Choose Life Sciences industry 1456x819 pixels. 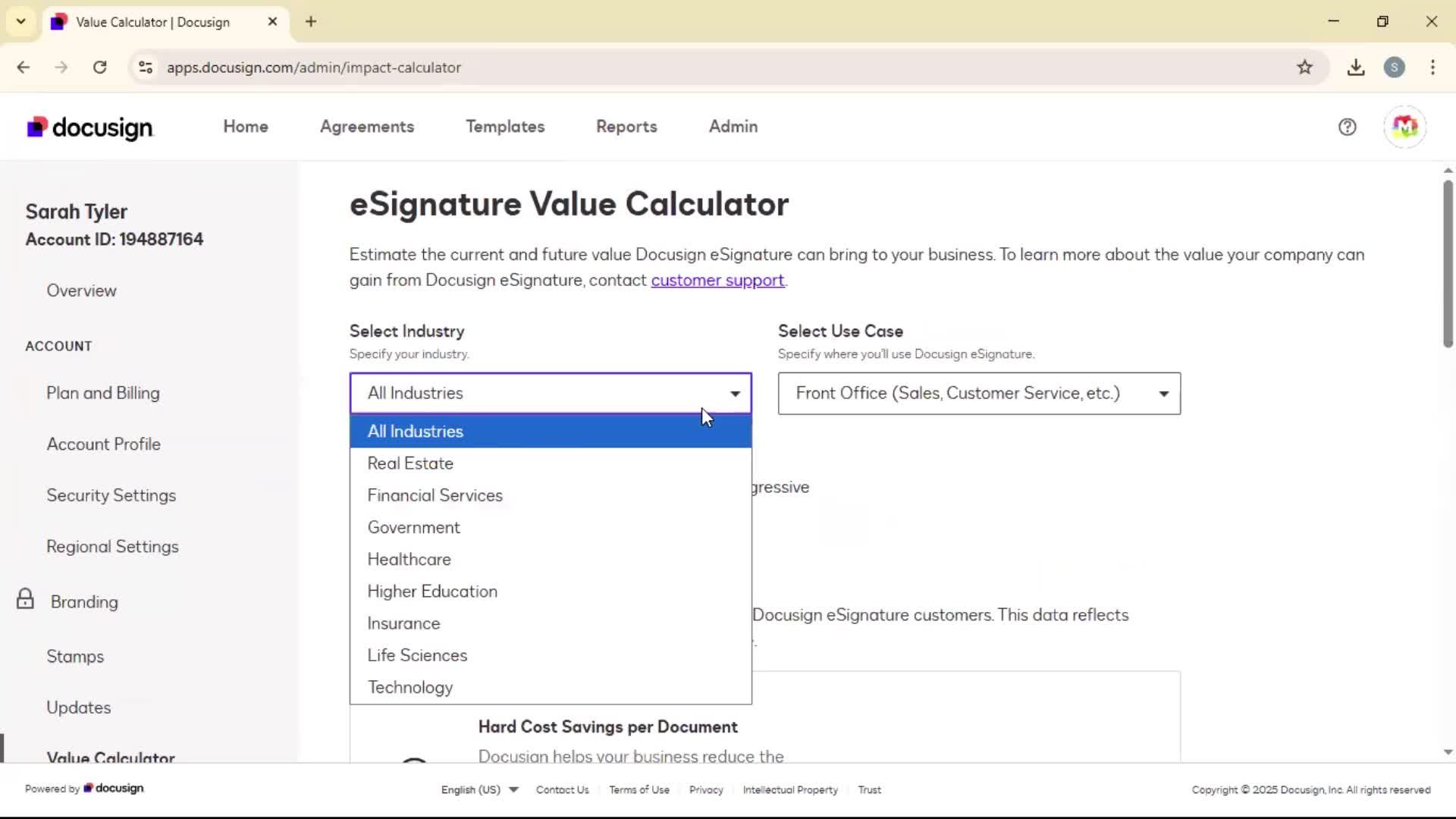point(551,655)
